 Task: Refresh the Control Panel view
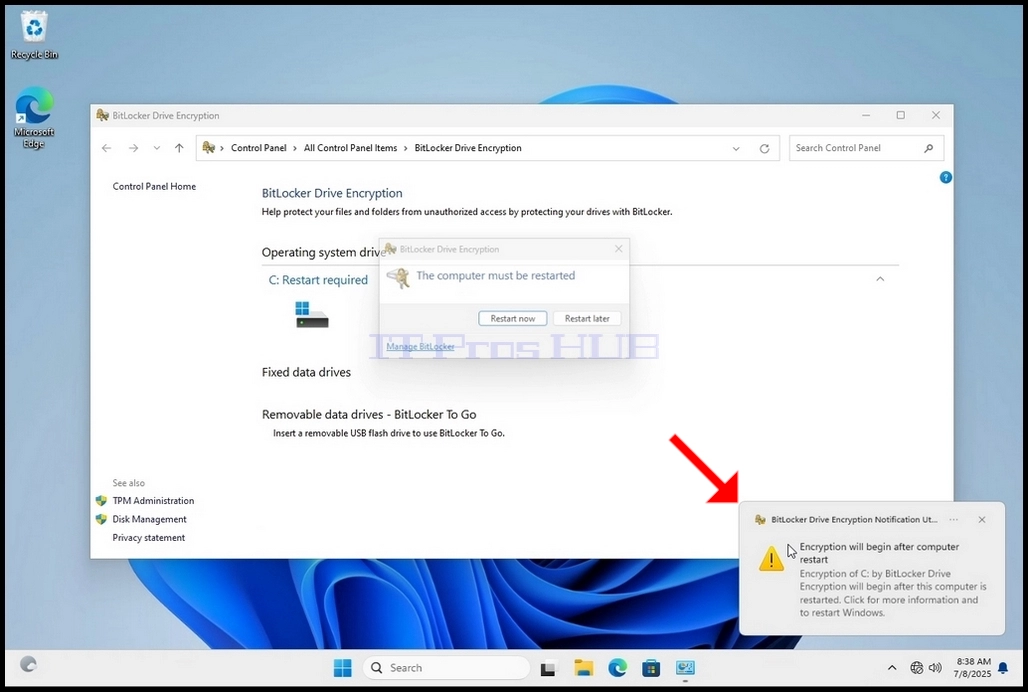[x=764, y=149]
